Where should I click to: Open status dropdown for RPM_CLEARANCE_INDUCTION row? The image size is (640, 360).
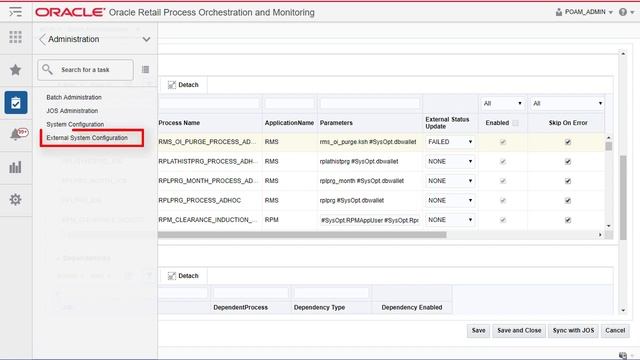pyautogui.click(x=450, y=220)
